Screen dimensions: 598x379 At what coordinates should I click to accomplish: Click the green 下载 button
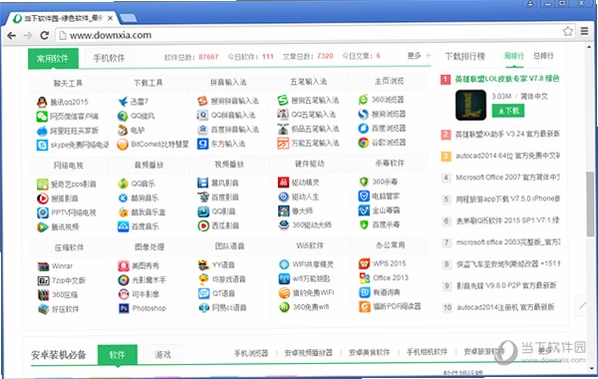(508, 111)
